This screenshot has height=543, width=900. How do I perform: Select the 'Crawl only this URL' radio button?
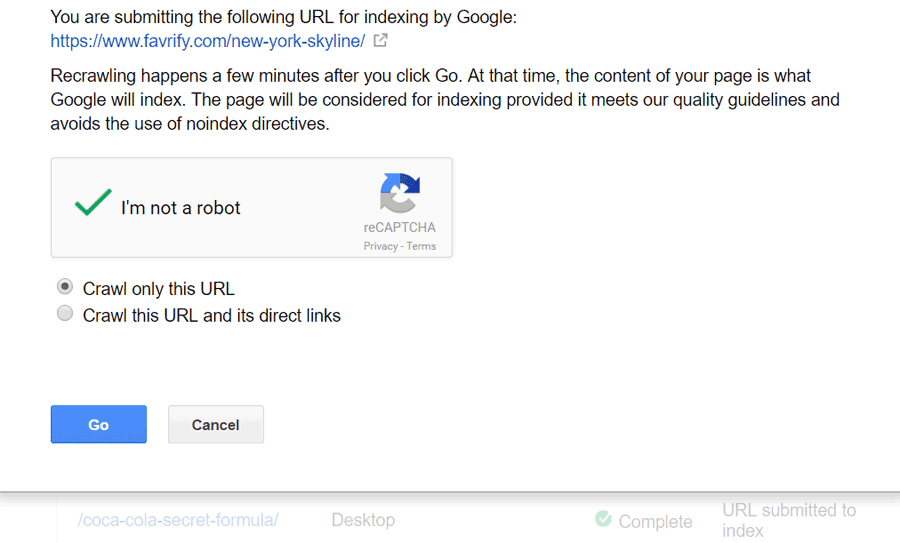pos(65,287)
